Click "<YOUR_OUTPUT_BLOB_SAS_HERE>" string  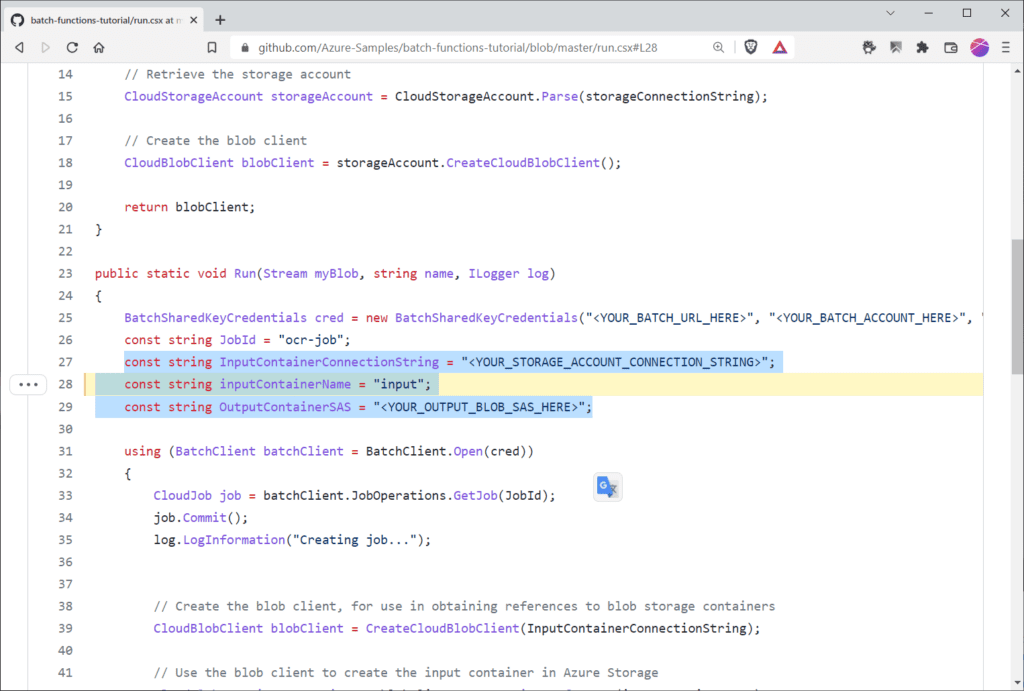(x=479, y=407)
